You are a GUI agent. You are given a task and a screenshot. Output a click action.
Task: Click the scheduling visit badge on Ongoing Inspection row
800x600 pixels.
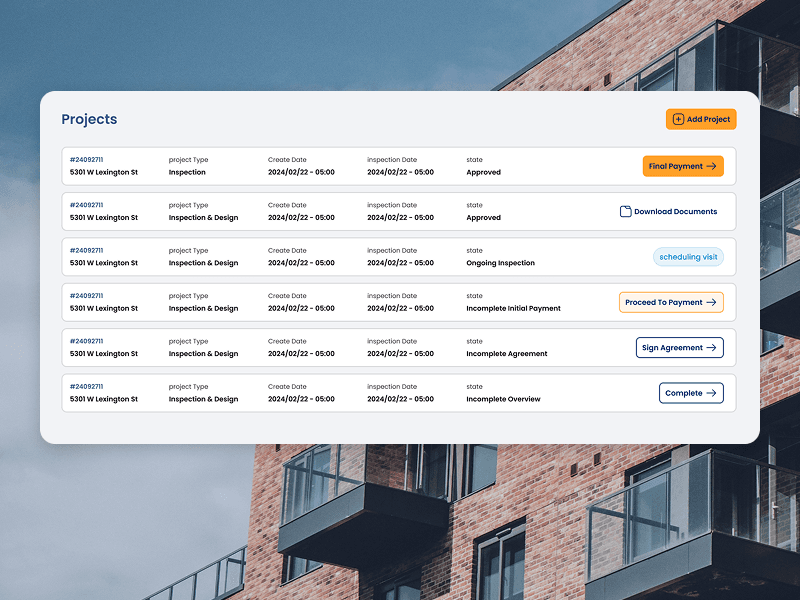(x=688, y=256)
